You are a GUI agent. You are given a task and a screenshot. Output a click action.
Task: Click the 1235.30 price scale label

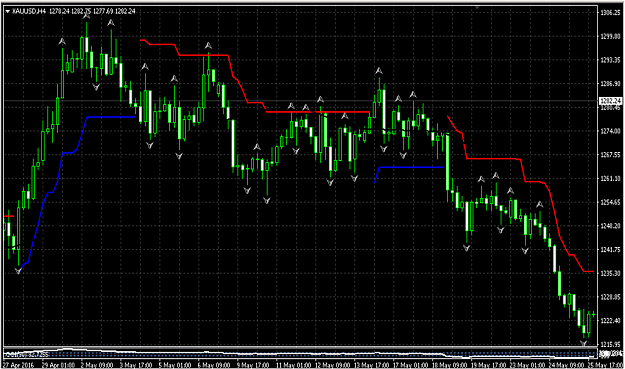pyautogui.click(x=610, y=273)
